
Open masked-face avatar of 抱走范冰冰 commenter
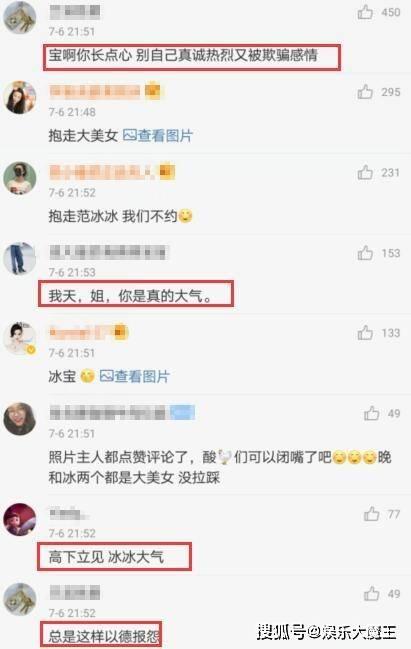pyautogui.click(x=20, y=178)
